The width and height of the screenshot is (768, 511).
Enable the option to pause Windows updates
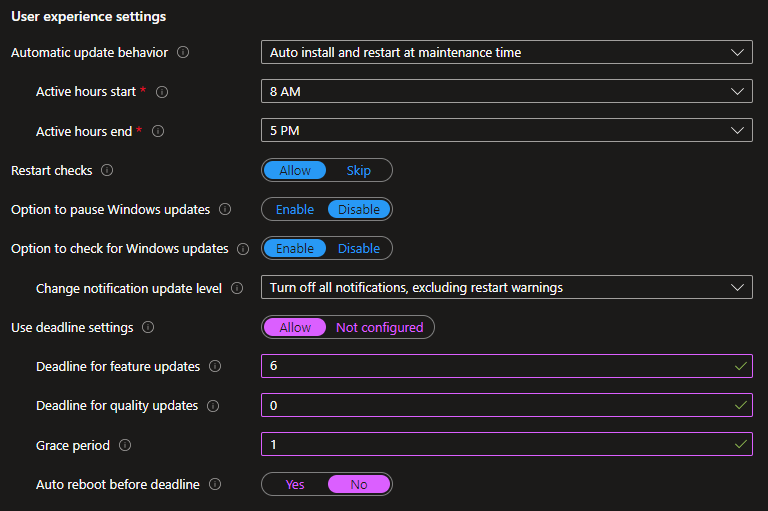pos(295,210)
